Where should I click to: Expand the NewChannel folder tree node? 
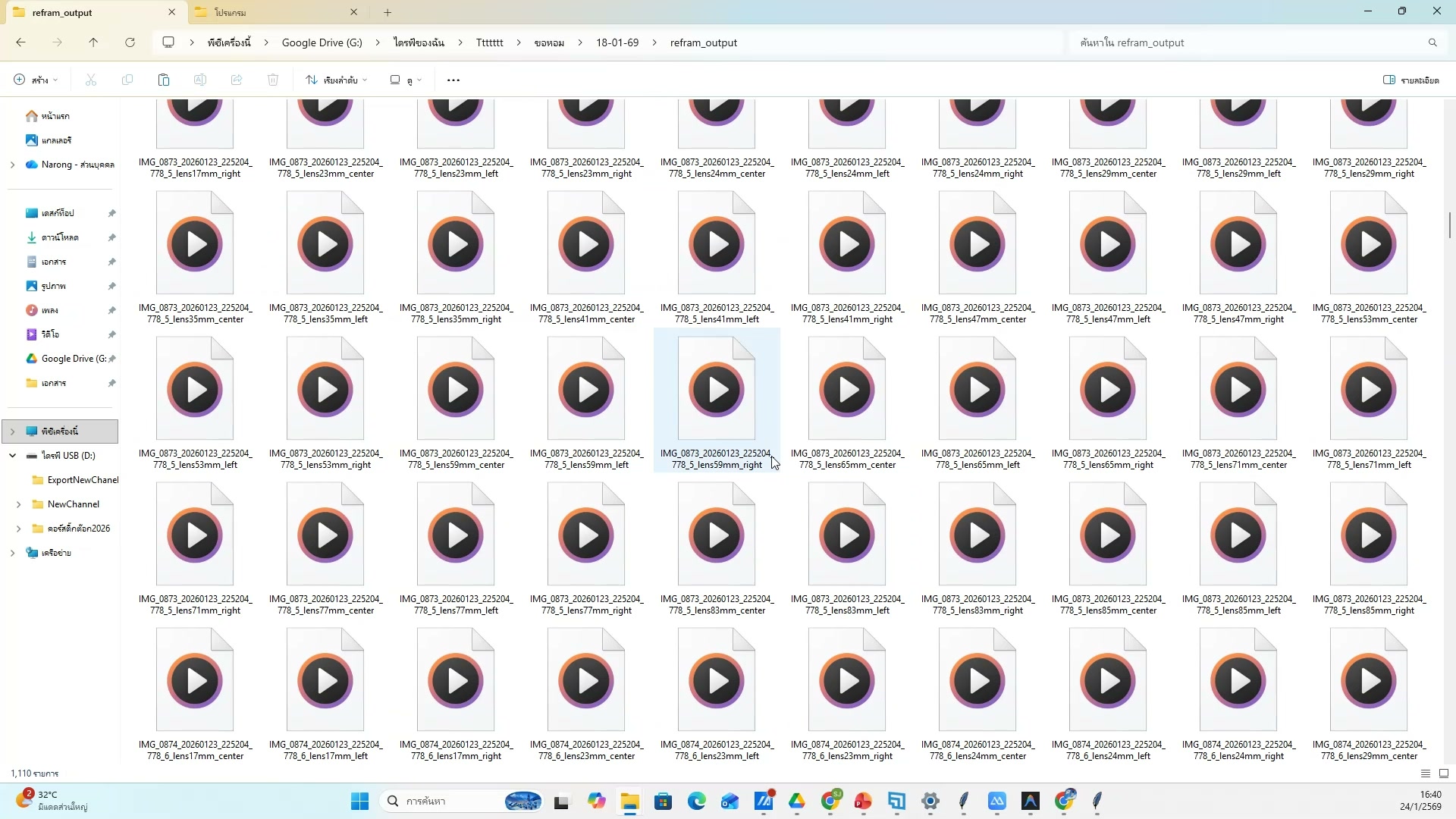coord(18,504)
